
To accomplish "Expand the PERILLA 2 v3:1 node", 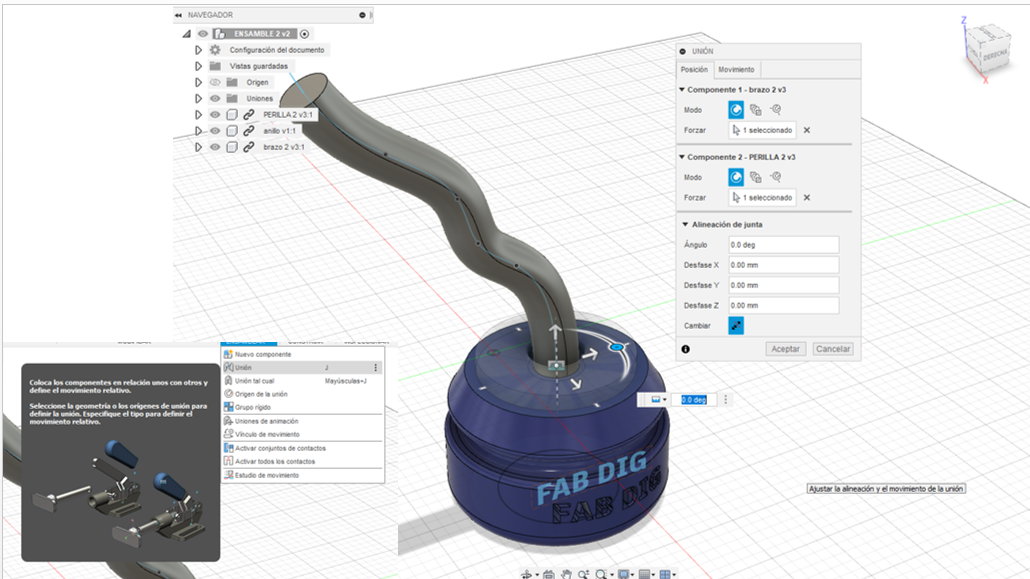I will pos(198,114).
